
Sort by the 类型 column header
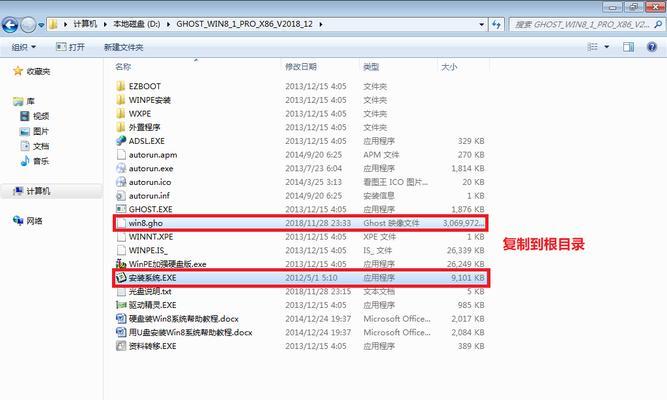[x=371, y=67]
